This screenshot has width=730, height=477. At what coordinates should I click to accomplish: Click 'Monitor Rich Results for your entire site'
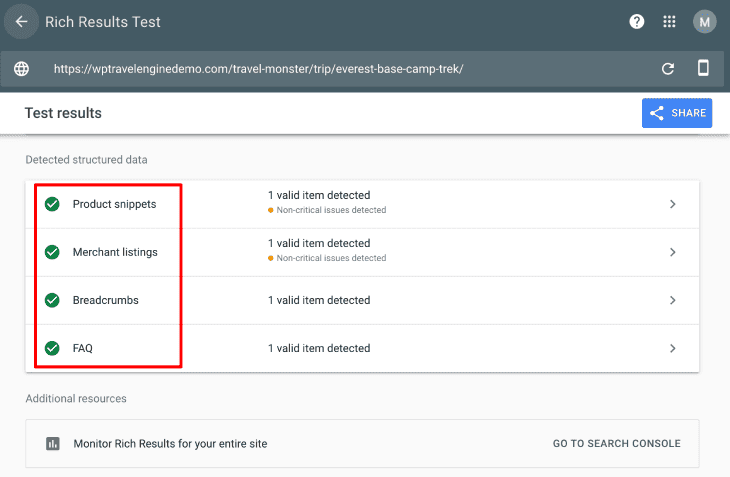click(x=170, y=443)
